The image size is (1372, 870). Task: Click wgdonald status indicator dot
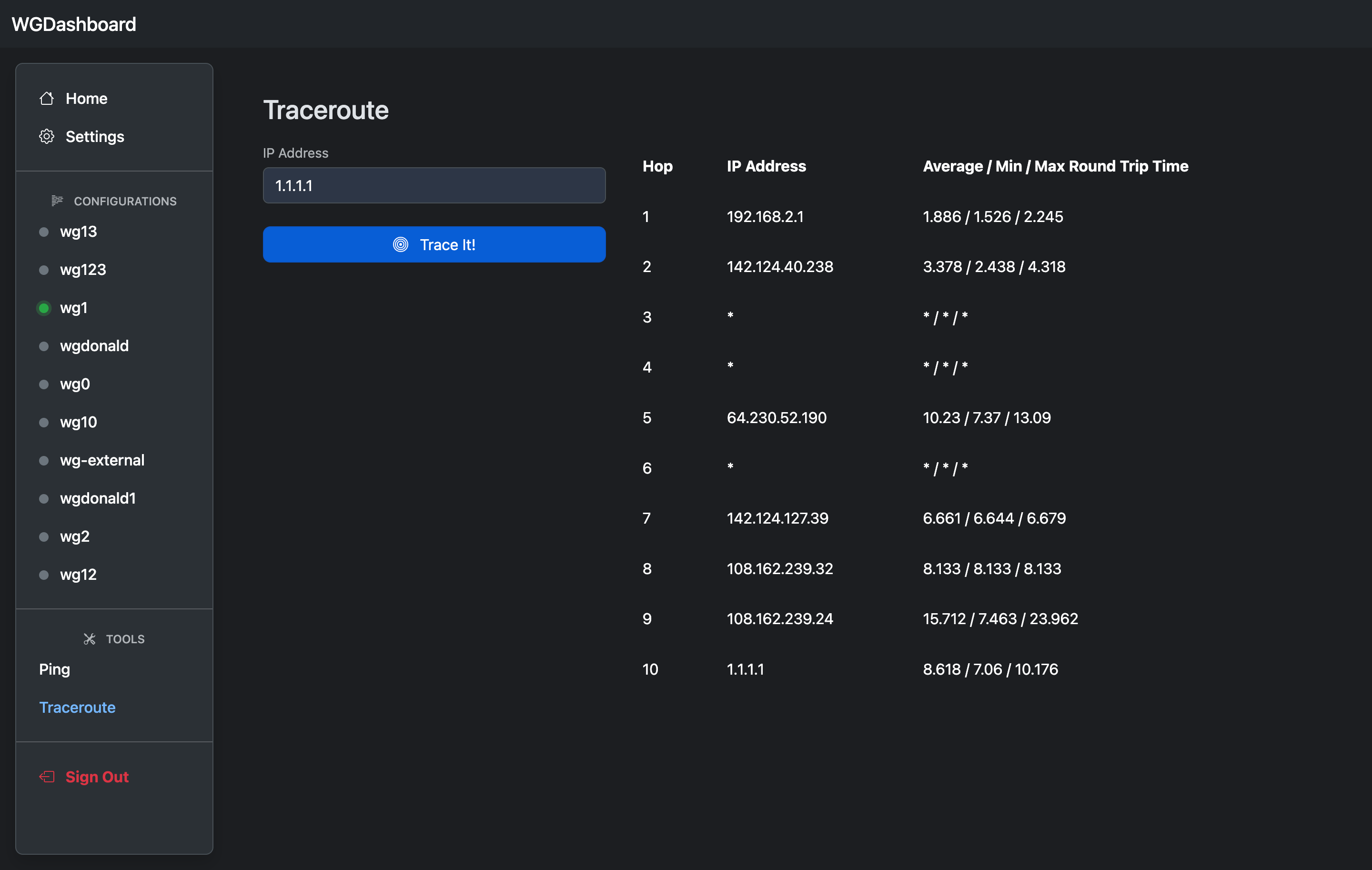pyautogui.click(x=44, y=346)
